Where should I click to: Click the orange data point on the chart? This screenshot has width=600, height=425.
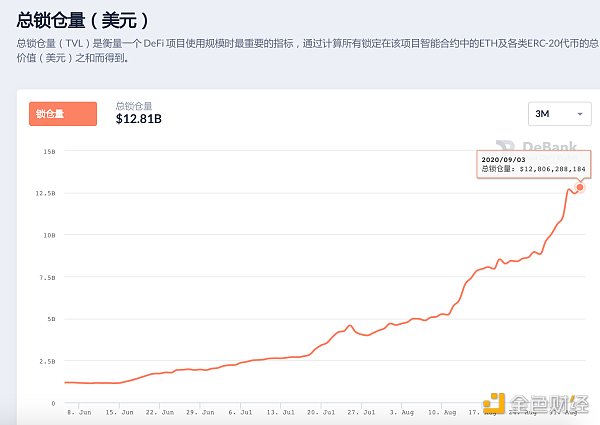(580, 187)
